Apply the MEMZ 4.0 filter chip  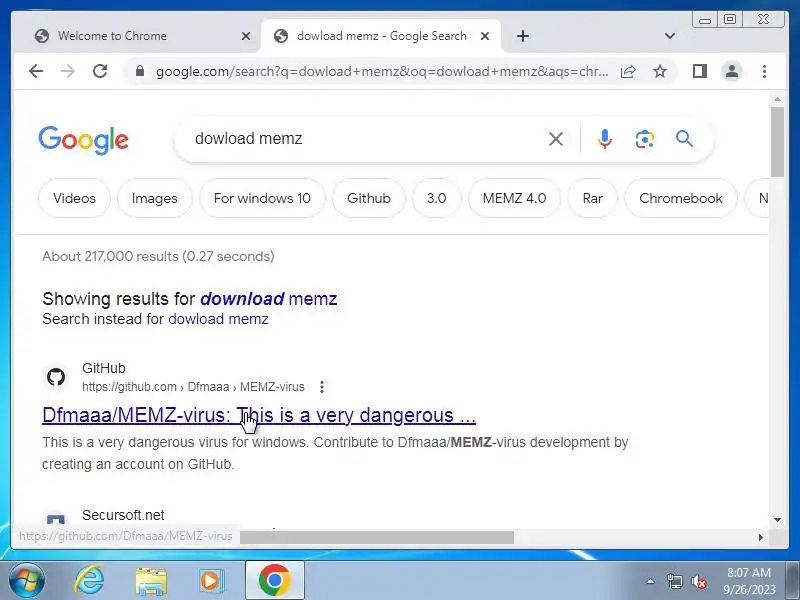click(x=514, y=198)
